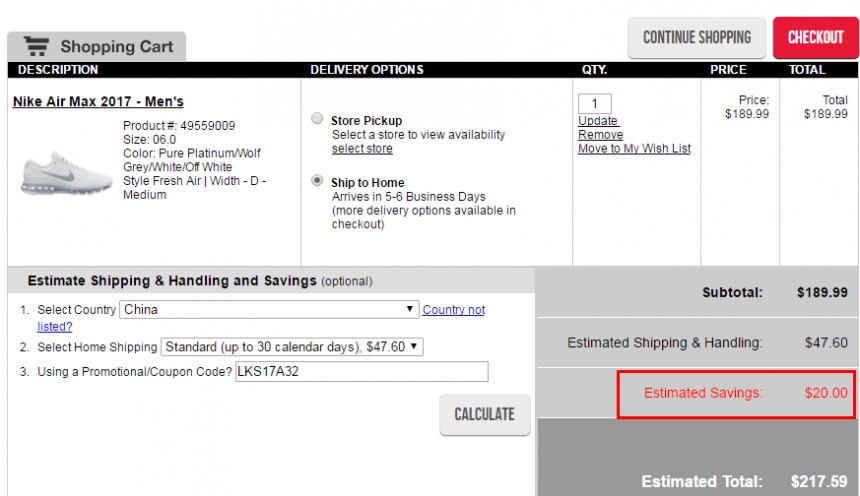
Task: Click the promotional coupon code field
Action: click(x=361, y=371)
